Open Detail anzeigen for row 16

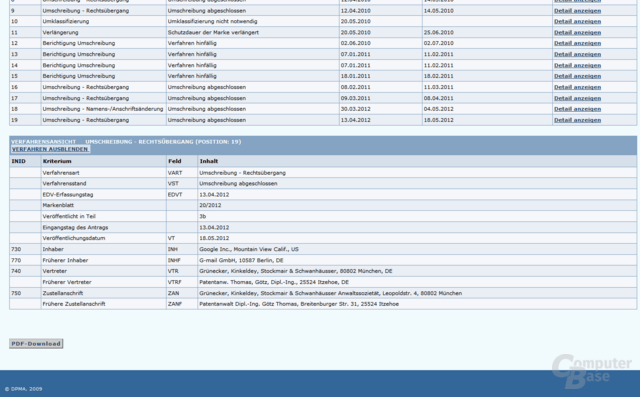point(577,87)
